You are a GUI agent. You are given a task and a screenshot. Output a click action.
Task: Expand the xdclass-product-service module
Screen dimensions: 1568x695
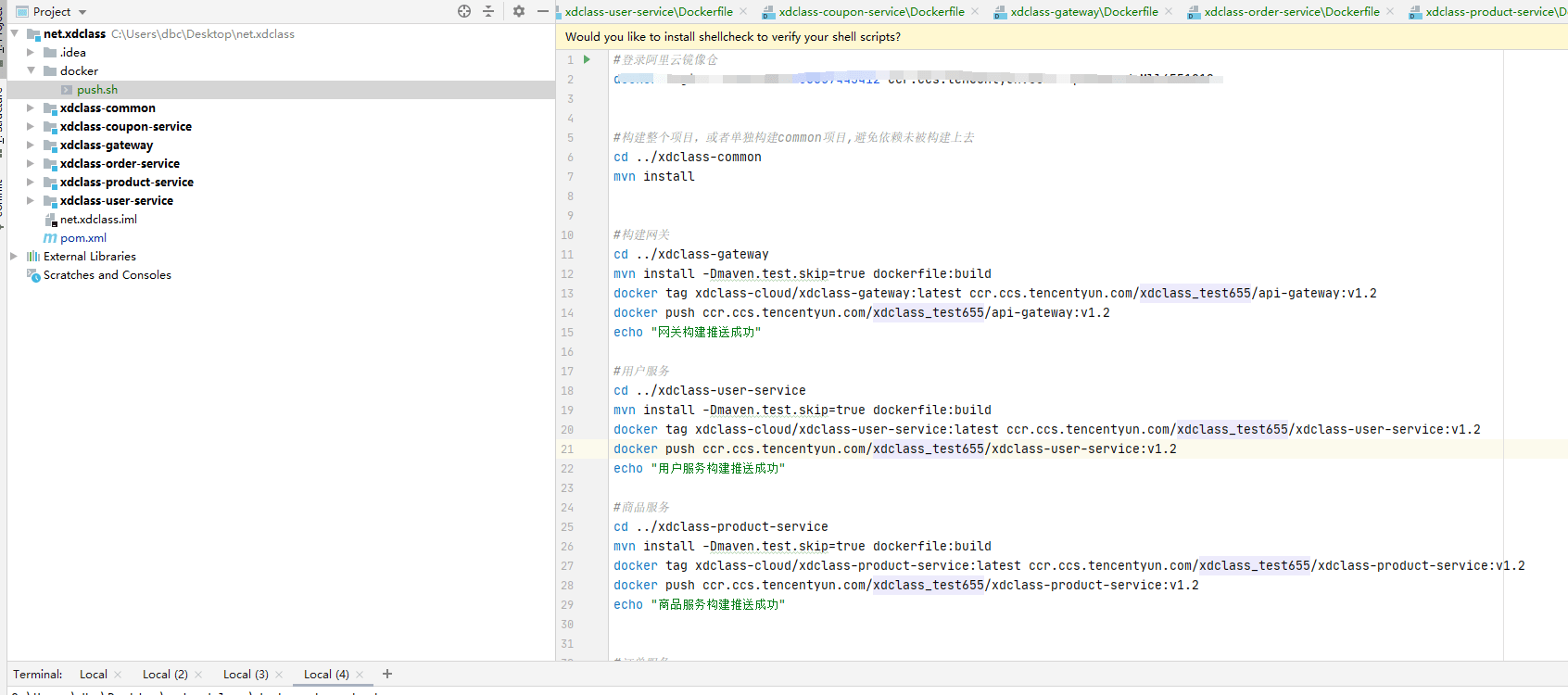pos(31,183)
